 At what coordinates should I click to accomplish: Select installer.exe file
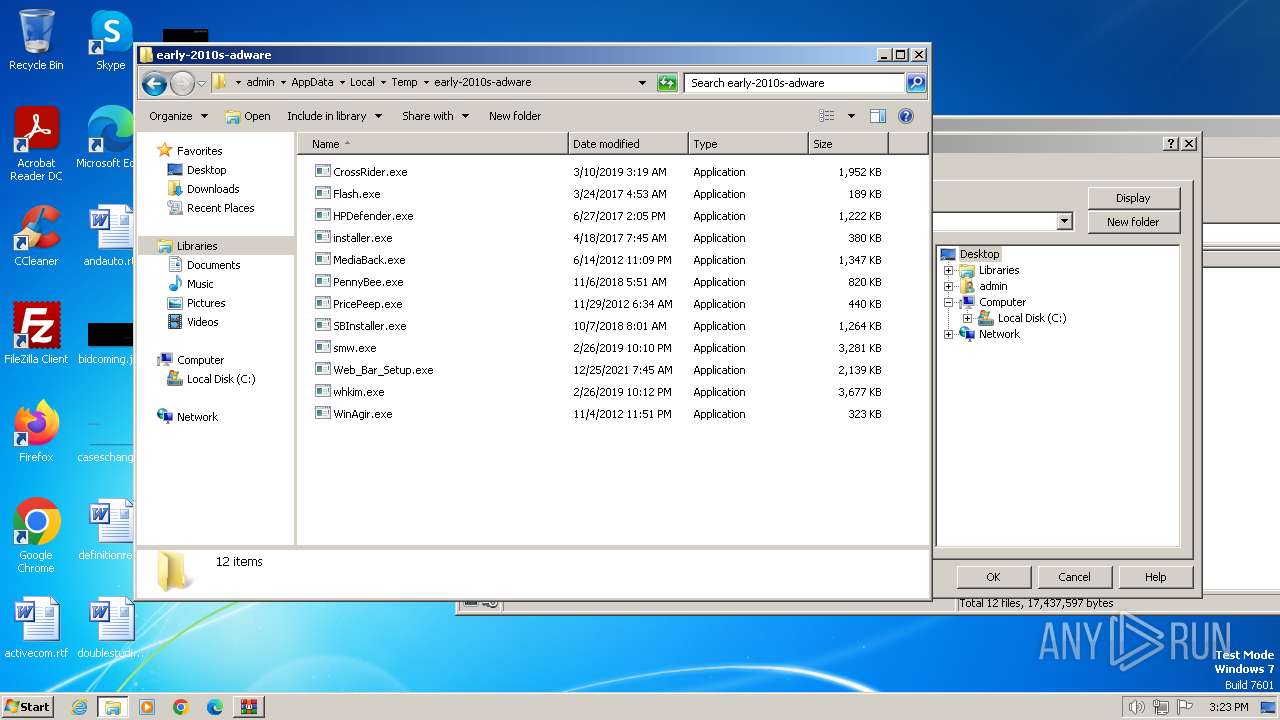[362, 238]
